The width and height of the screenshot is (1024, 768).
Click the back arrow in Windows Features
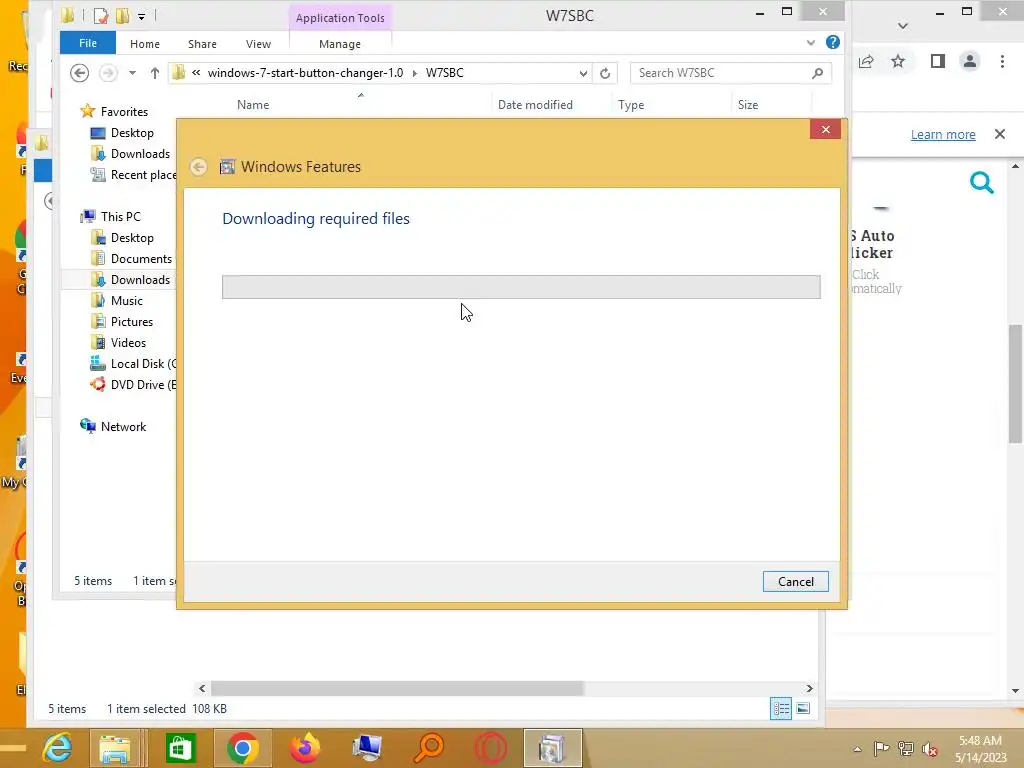pyautogui.click(x=199, y=167)
